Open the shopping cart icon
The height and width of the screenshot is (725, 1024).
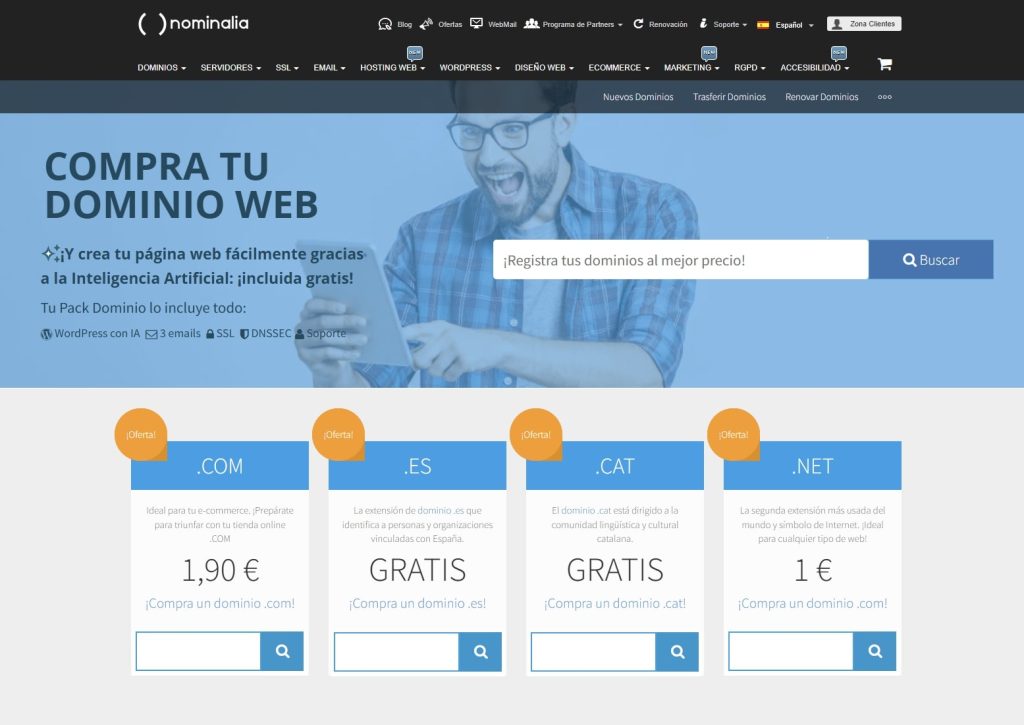tap(884, 64)
